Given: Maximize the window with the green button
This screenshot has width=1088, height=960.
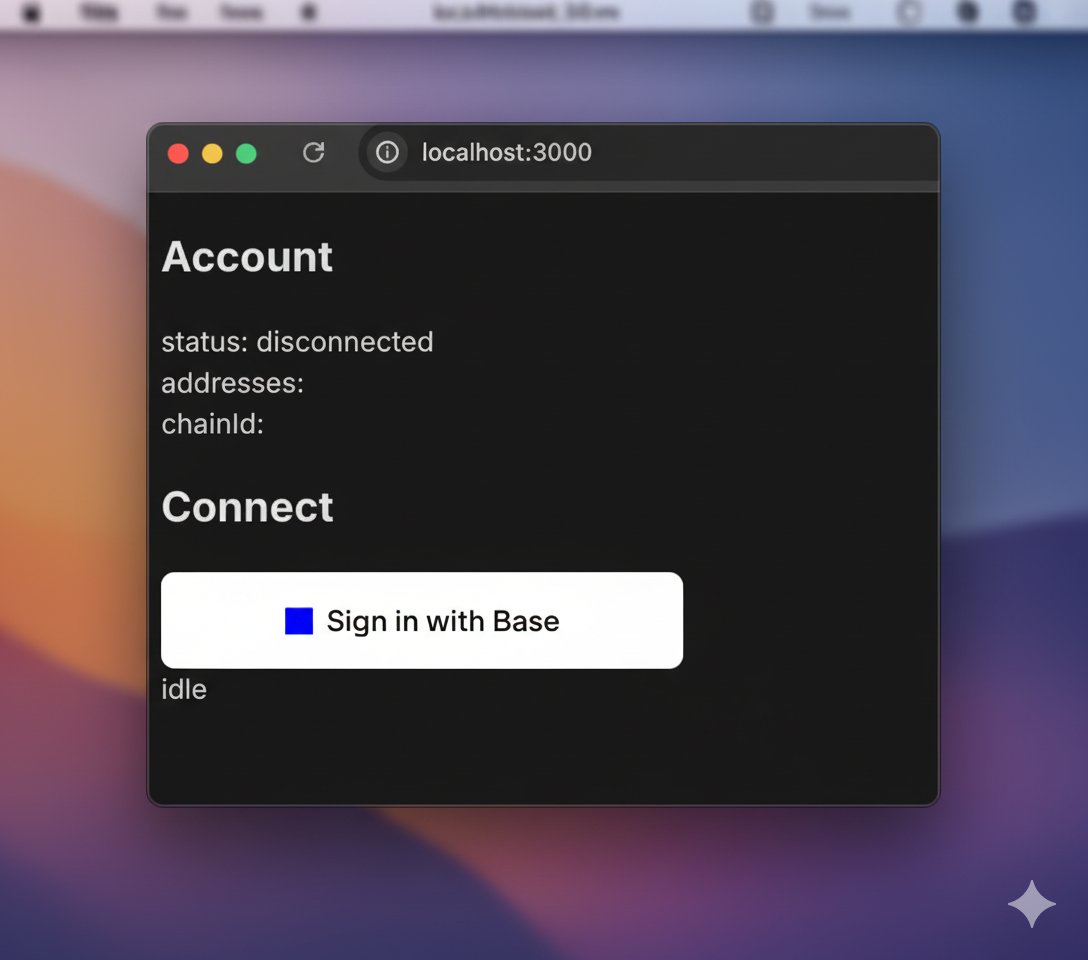Looking at the screenshot, I should point(246,153).
